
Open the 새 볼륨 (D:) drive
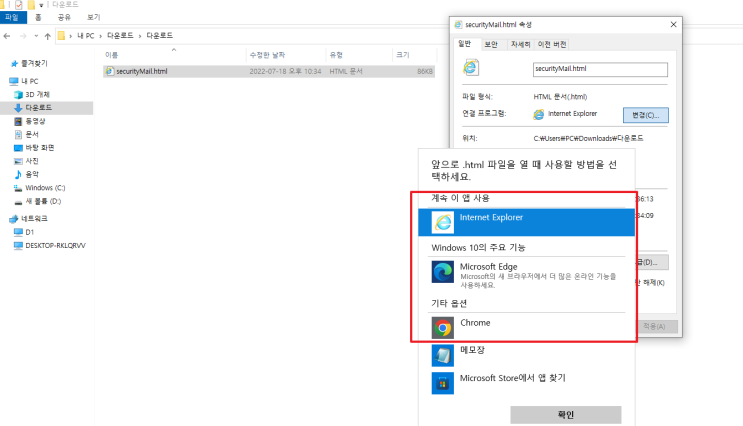pos(37,201)
